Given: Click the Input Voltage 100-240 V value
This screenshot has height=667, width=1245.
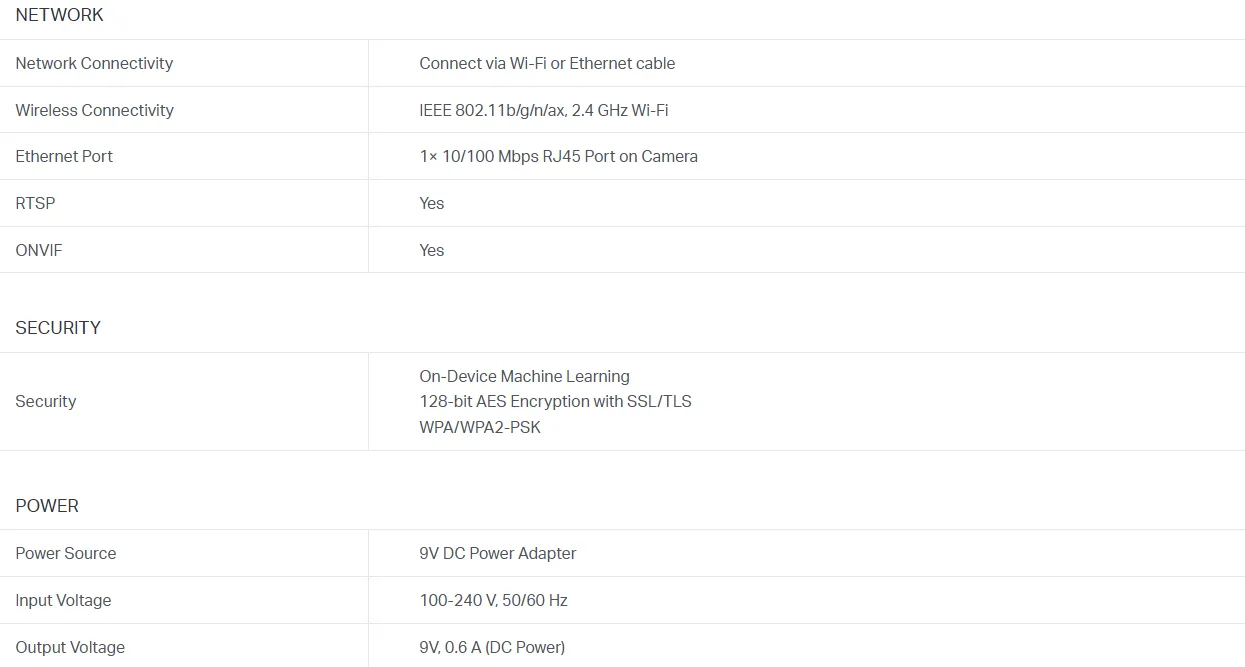Looking at the screenshot, I should (x=493, y=600).
